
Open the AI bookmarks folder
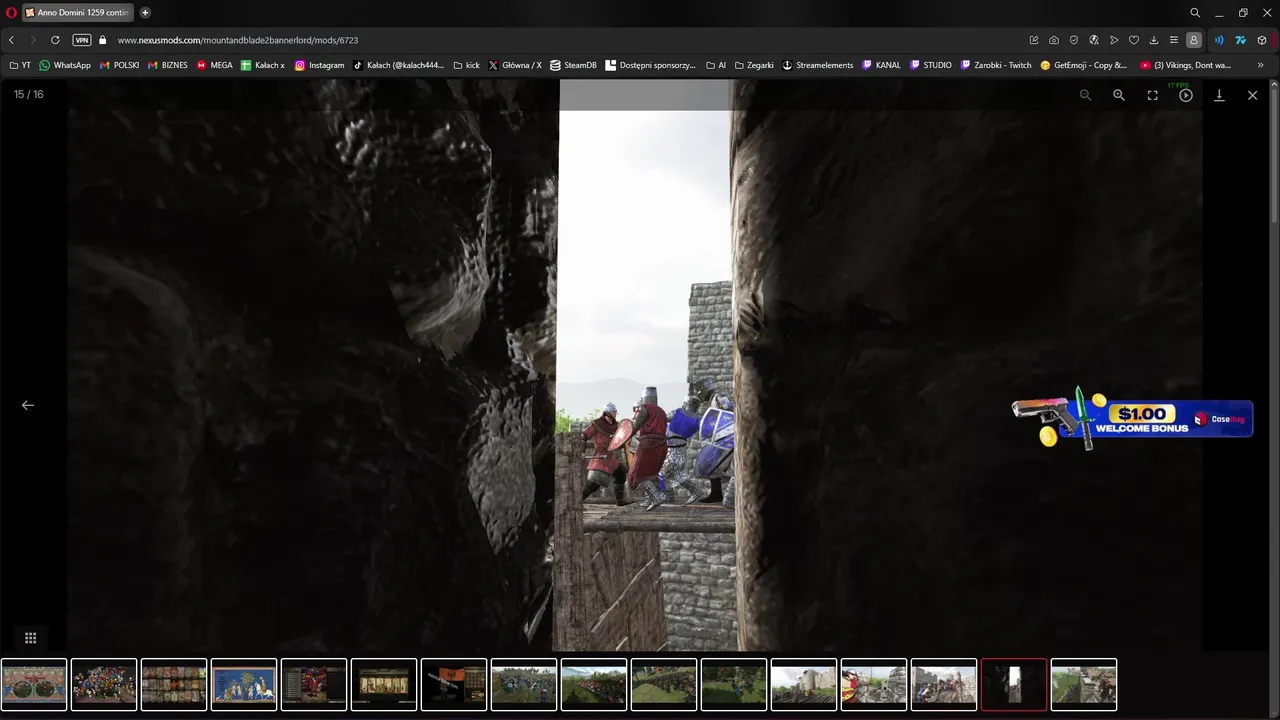(717, 65)
